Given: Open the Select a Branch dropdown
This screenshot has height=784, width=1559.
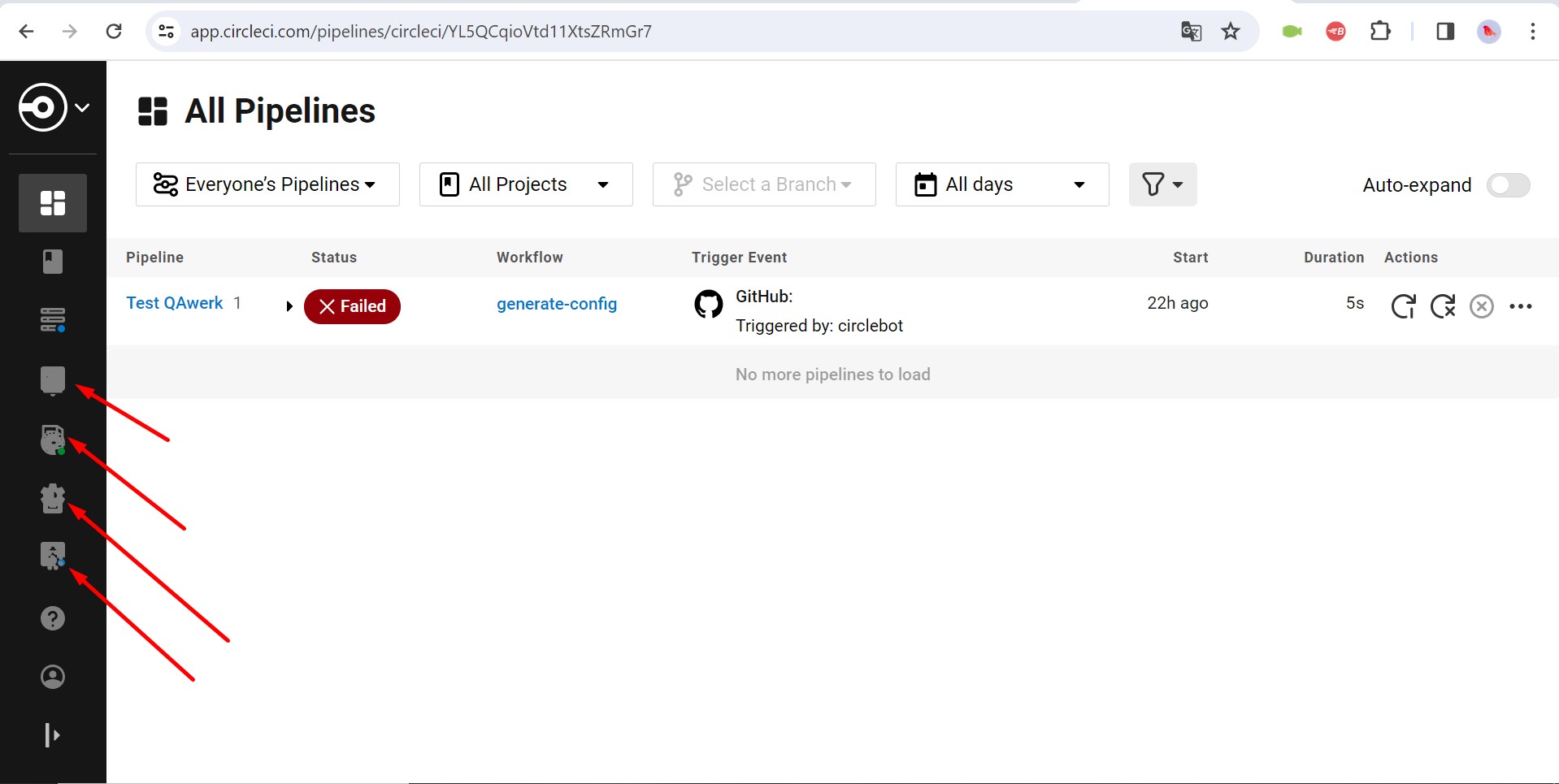Looking at the screenshot, I should [764, 184].
